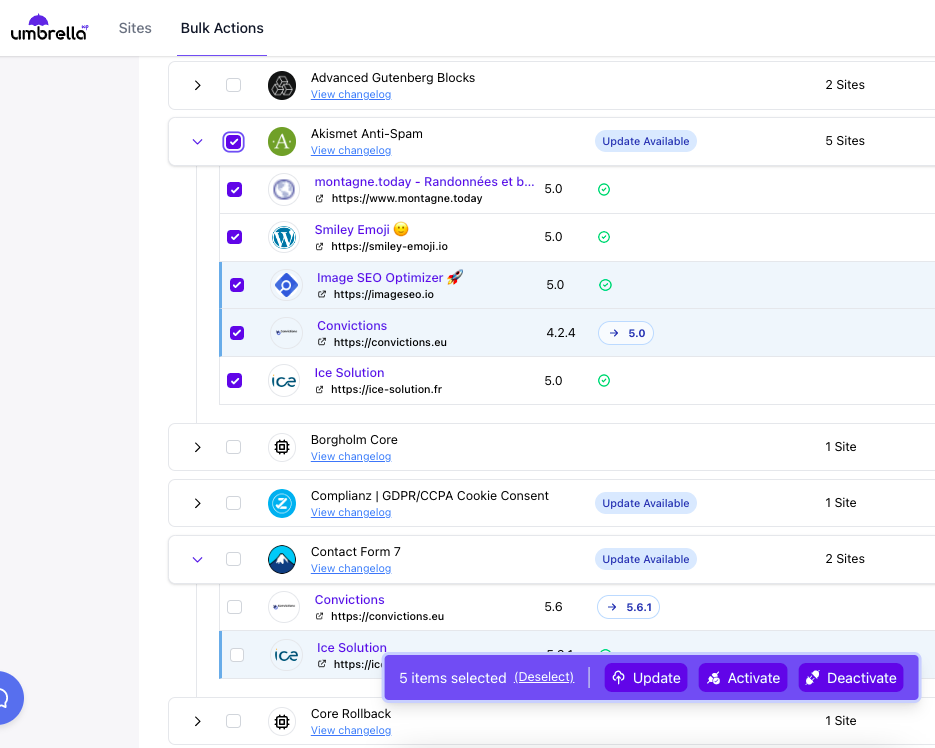The image size is (935, 748).
Task: Click the Borgholm Core chip icon
Action: (282, 447)
